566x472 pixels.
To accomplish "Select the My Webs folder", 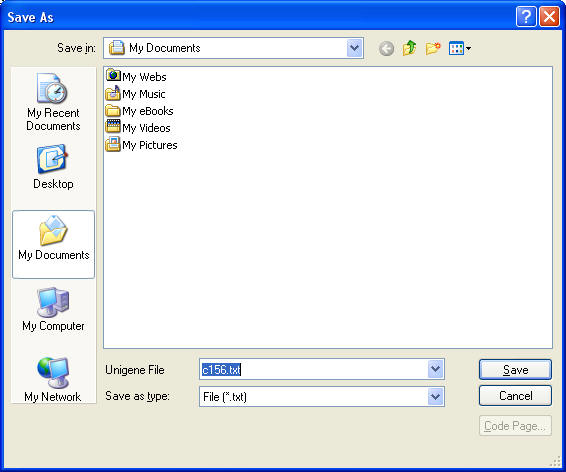I will [136, 77].
